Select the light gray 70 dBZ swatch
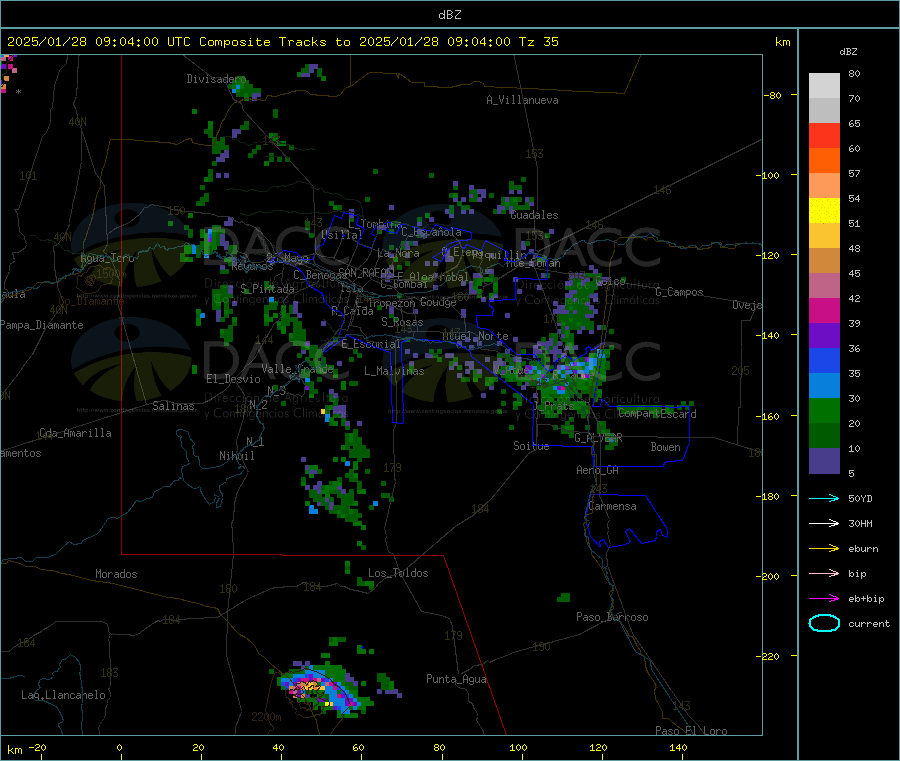The image size is (900, 761). click(x=824, y=86)
